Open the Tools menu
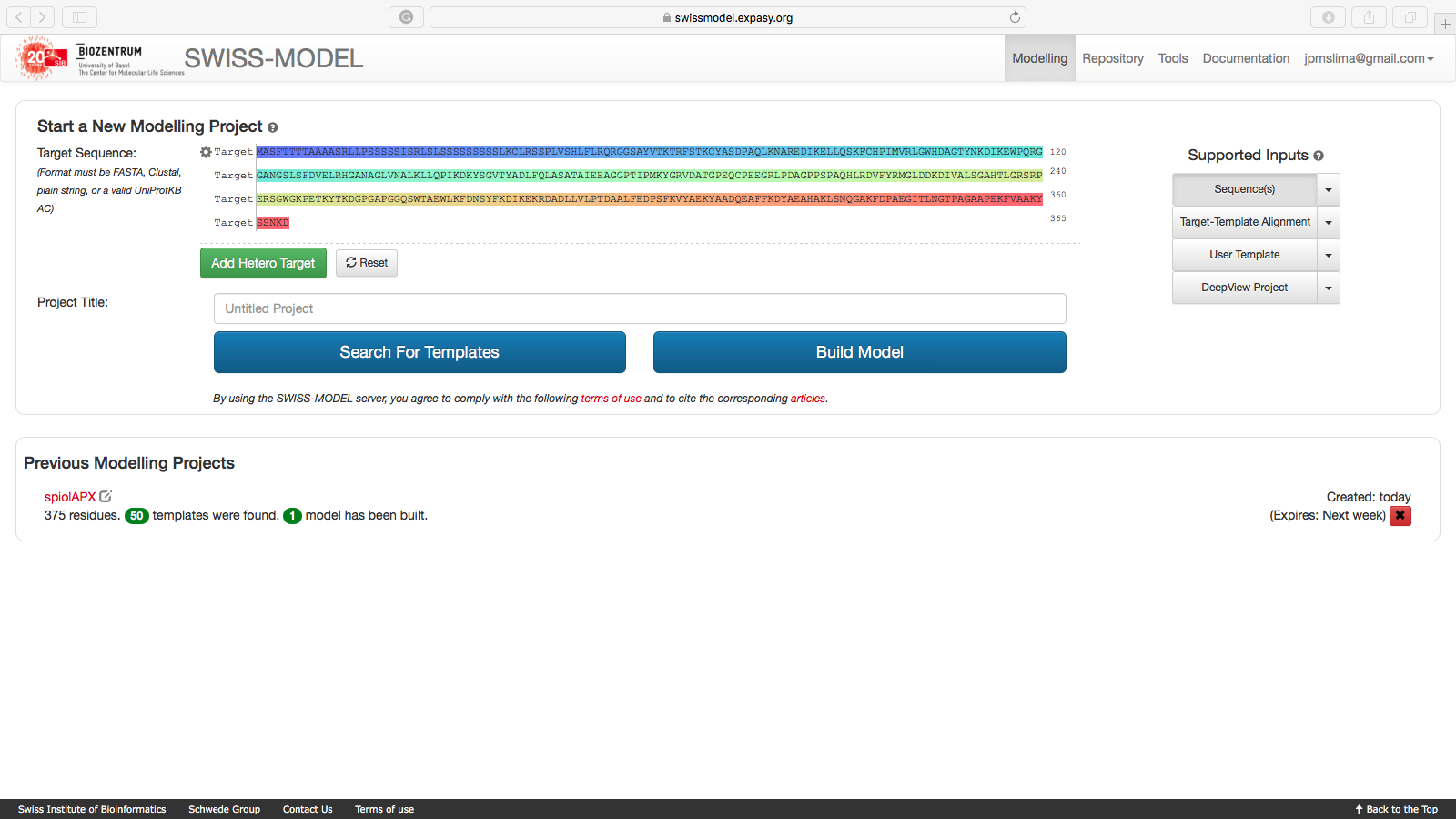1456x819 pixels. [x=1173, y=58]
